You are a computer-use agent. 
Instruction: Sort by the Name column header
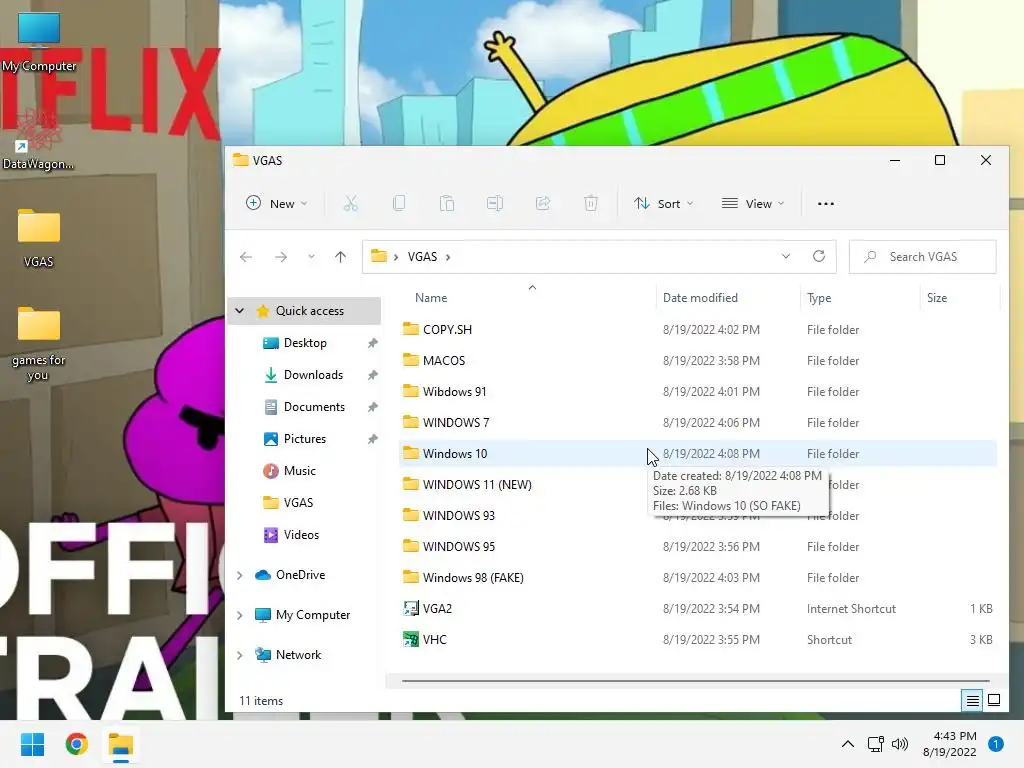(x=431, y=298)
